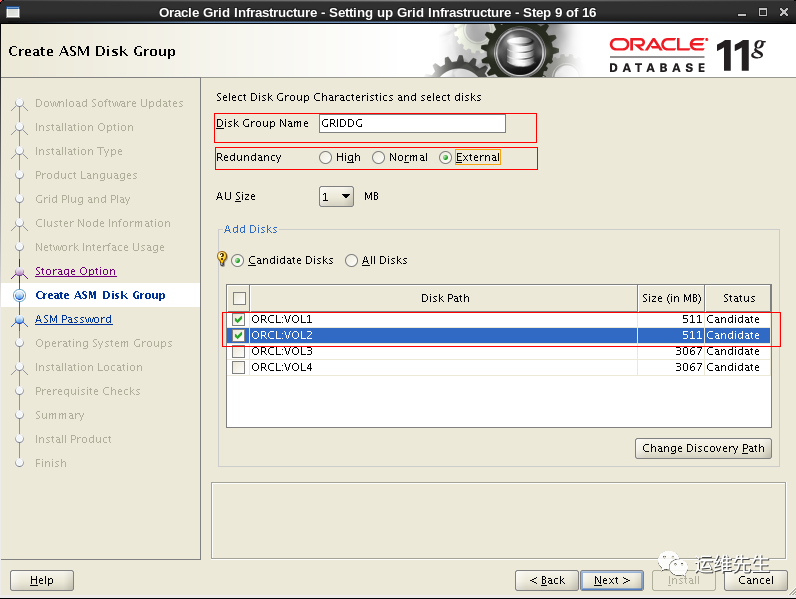Select Normal redundancy option

coord(378,157)
